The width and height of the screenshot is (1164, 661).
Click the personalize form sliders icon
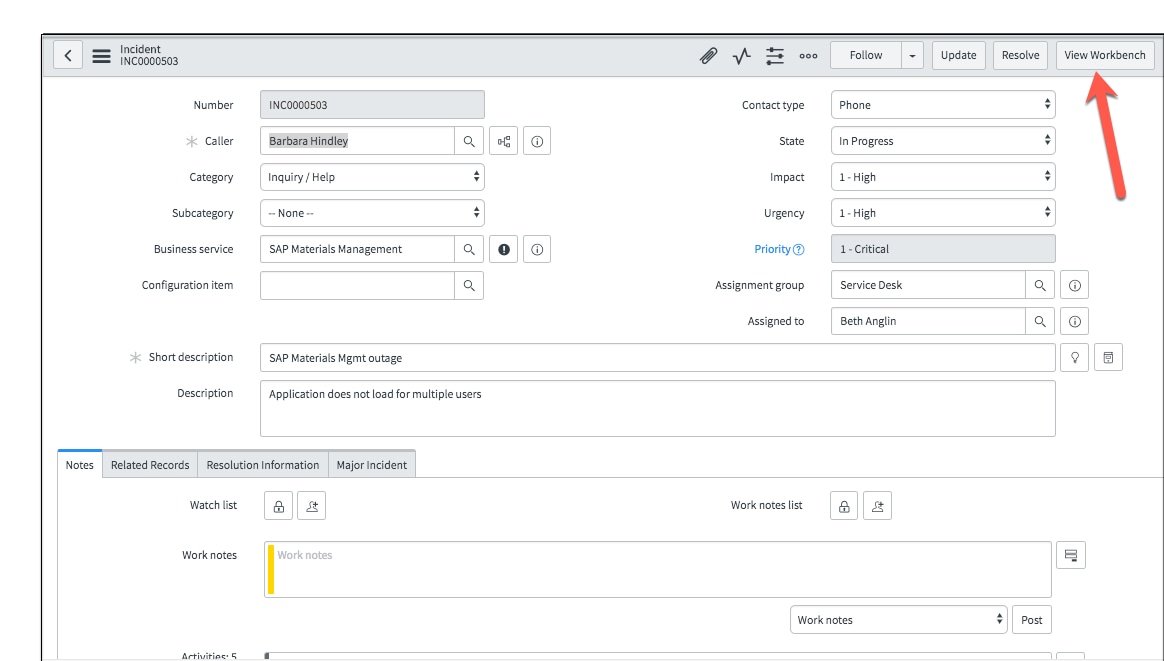774,55
